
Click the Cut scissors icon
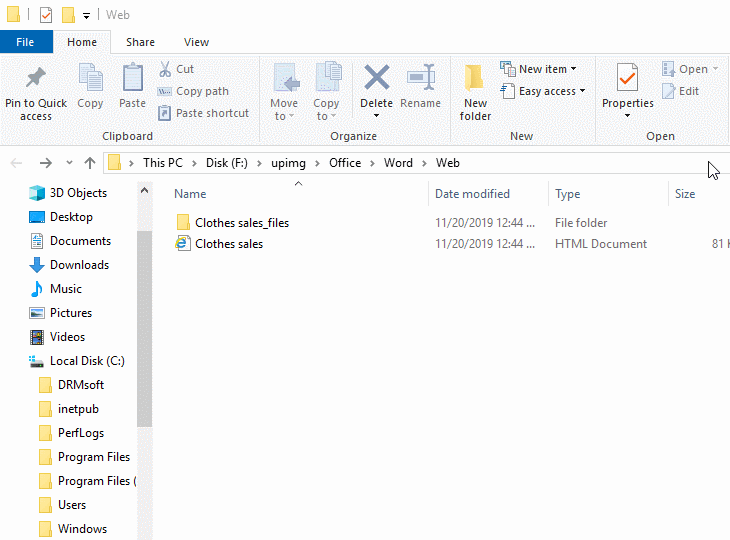[x=165, y=69]
